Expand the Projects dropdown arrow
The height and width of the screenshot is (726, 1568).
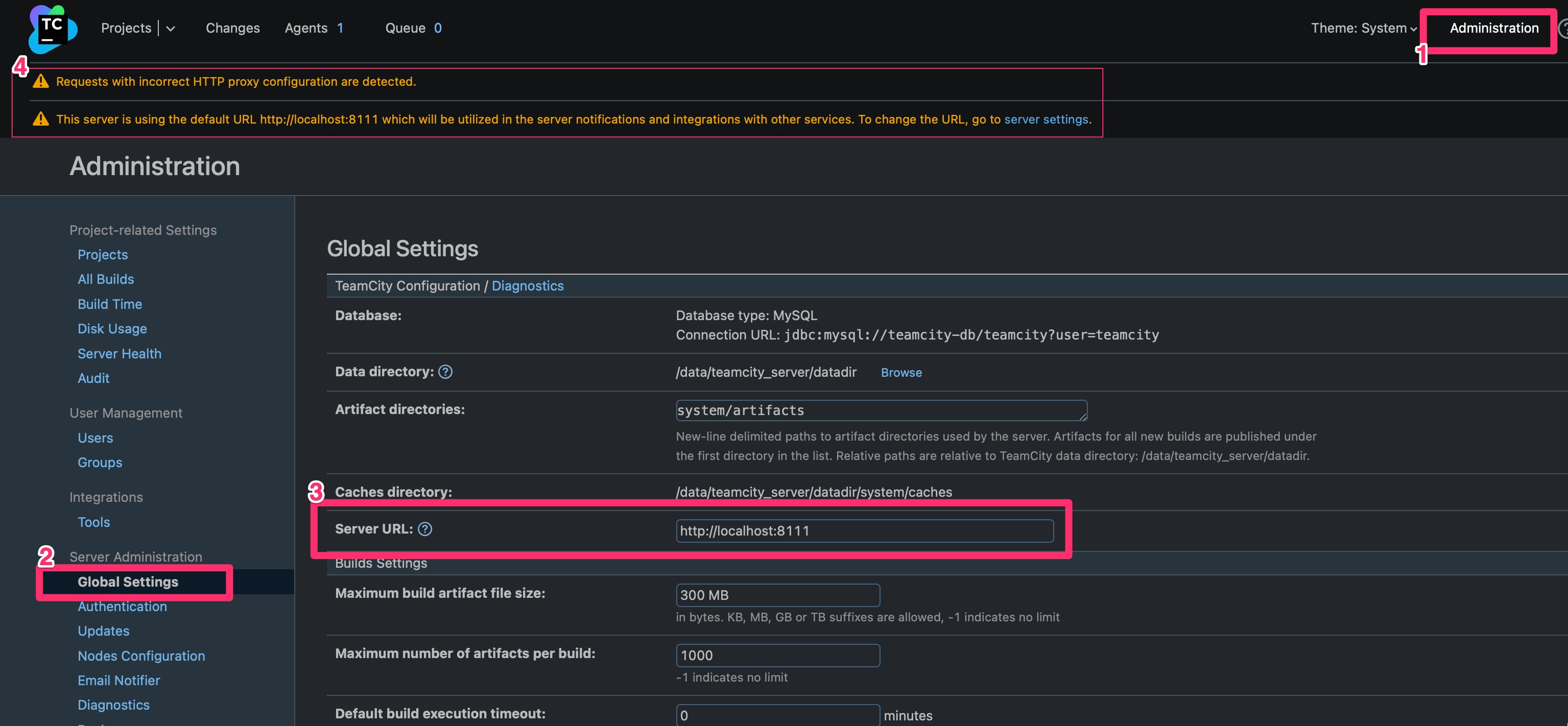click(x=171, y=29)
